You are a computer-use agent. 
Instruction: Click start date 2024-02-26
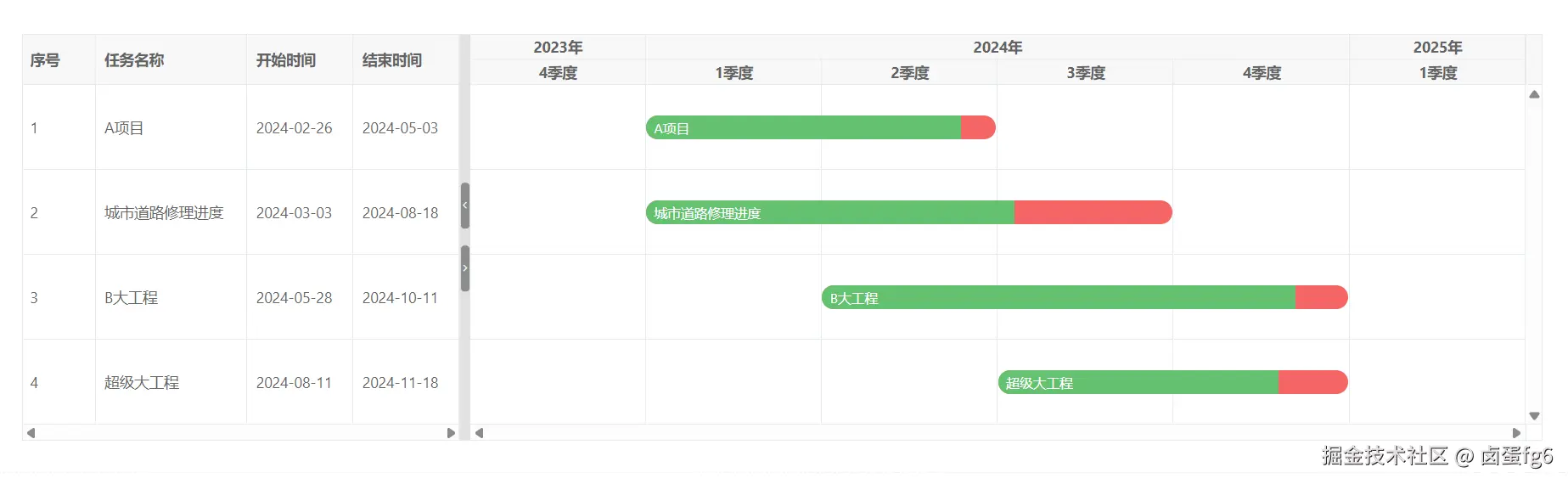coord(294,128)
